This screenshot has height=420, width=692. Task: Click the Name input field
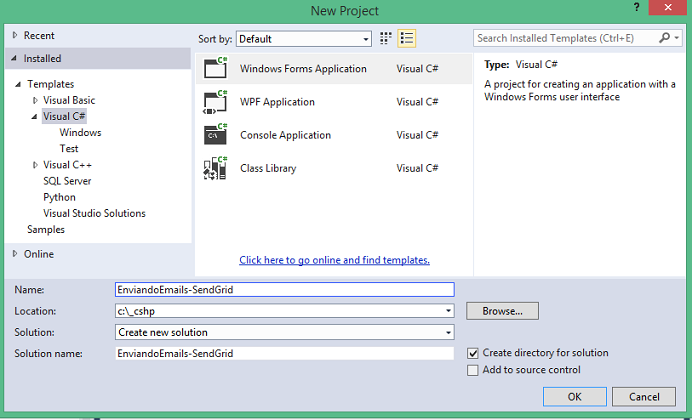tap(285, 289)
